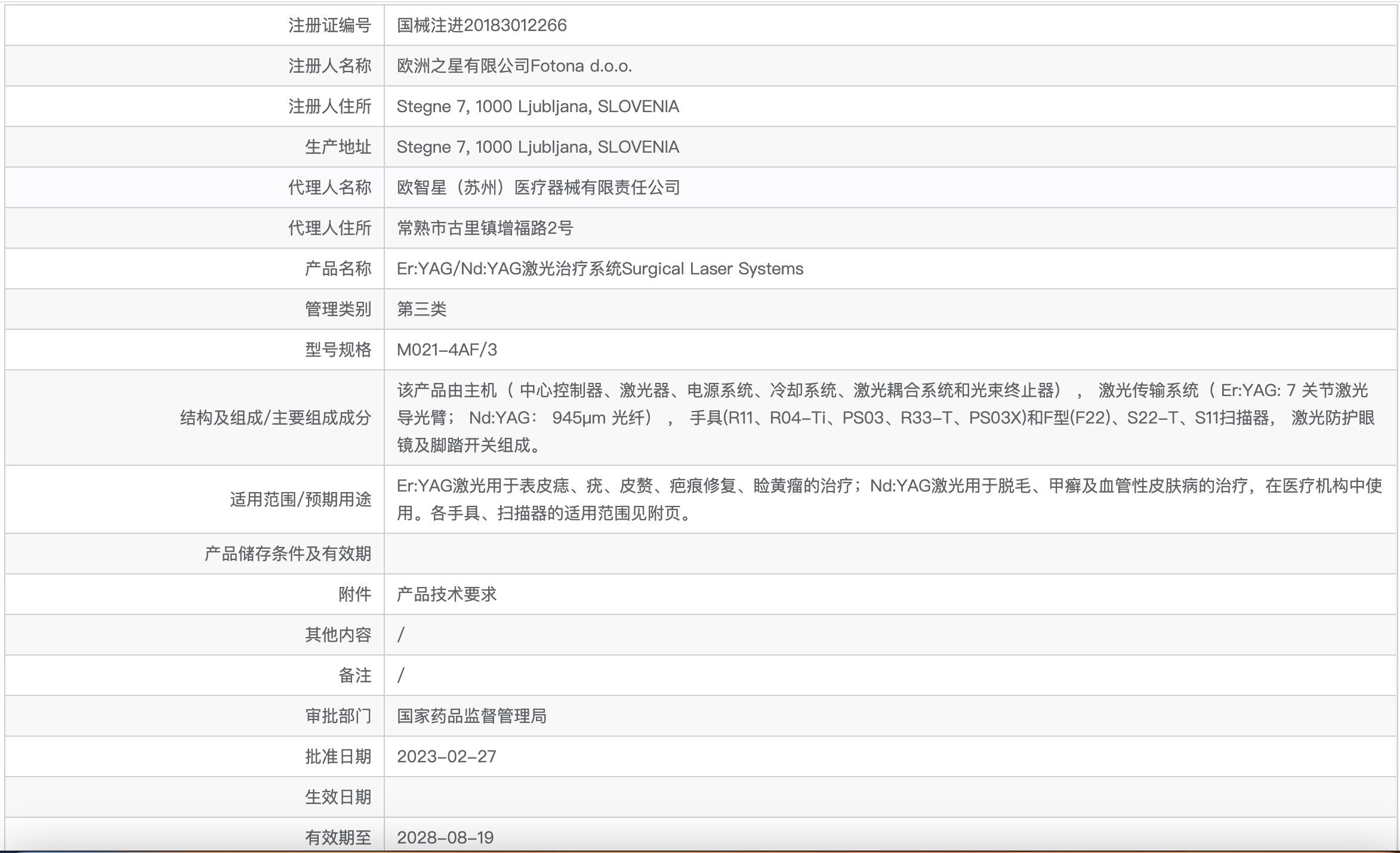Click the 代理人名称 label
This screenshot has height=853, width=1400.
[x=329, y=187]
